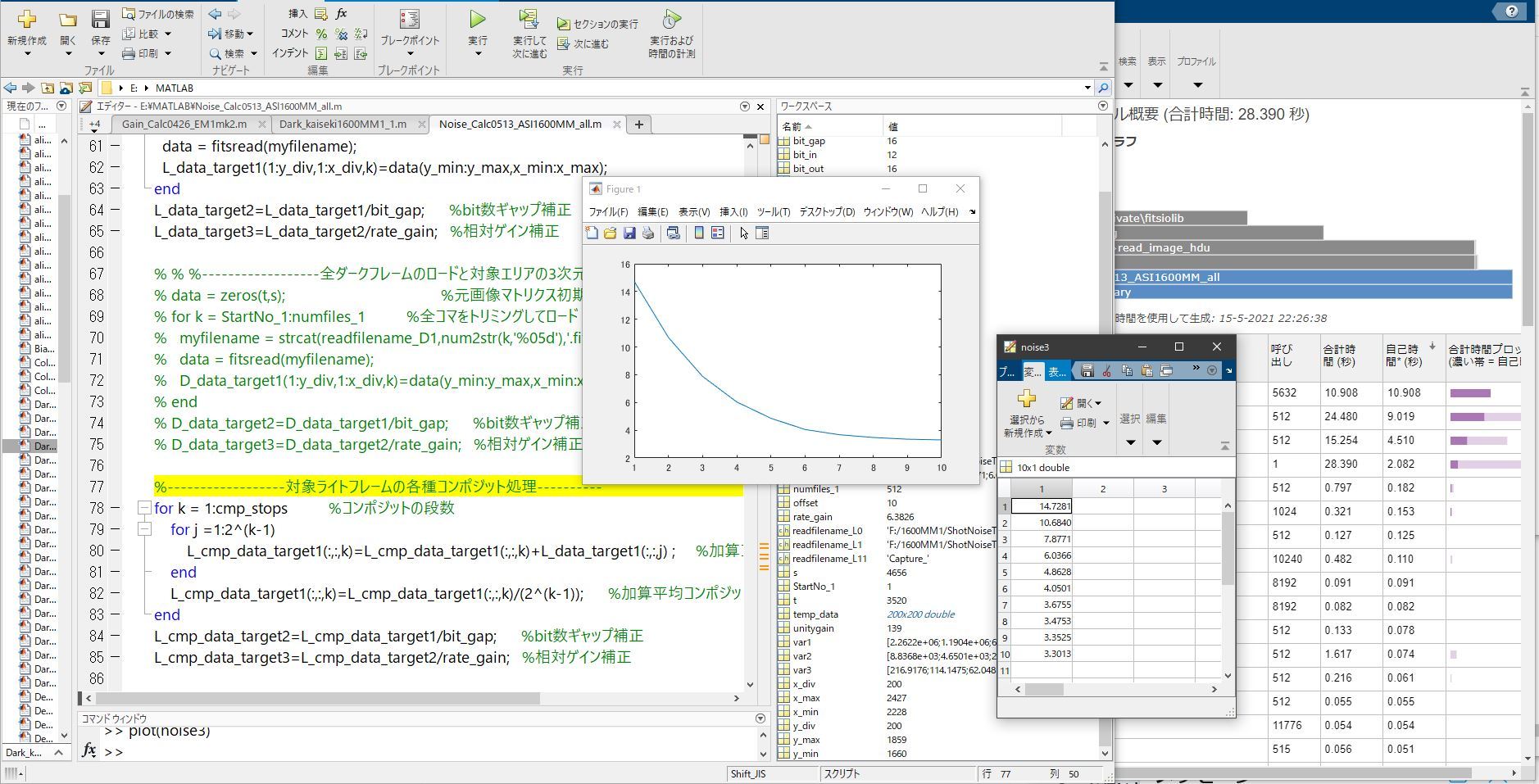The width and height of the screenshot is (1539, 784).
Task: Click the navigate back arrow in ナビゲート group
Action: pyautogui.click(x=215, y=14)
